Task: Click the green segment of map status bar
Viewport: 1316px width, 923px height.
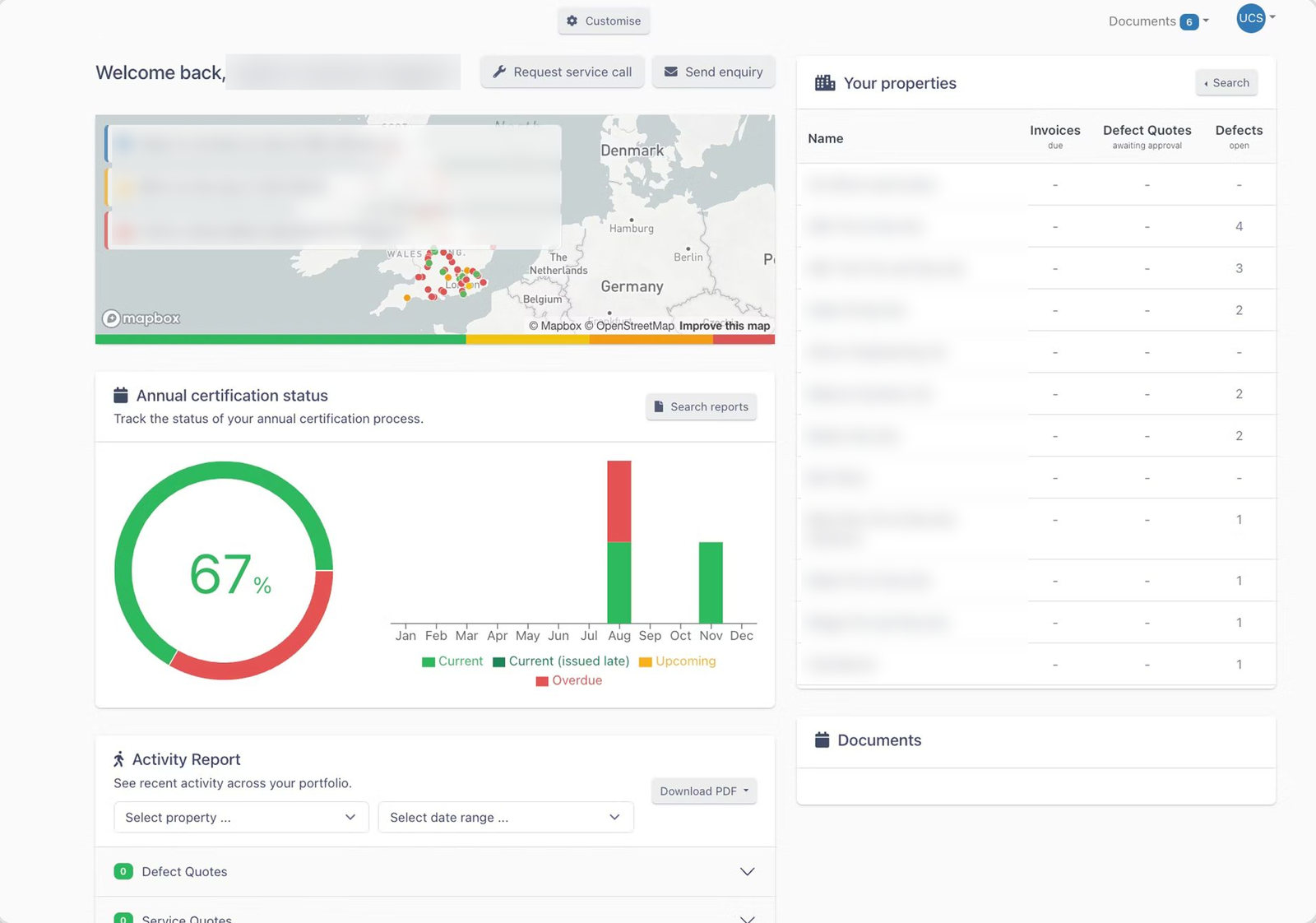Action: (280, 340)
